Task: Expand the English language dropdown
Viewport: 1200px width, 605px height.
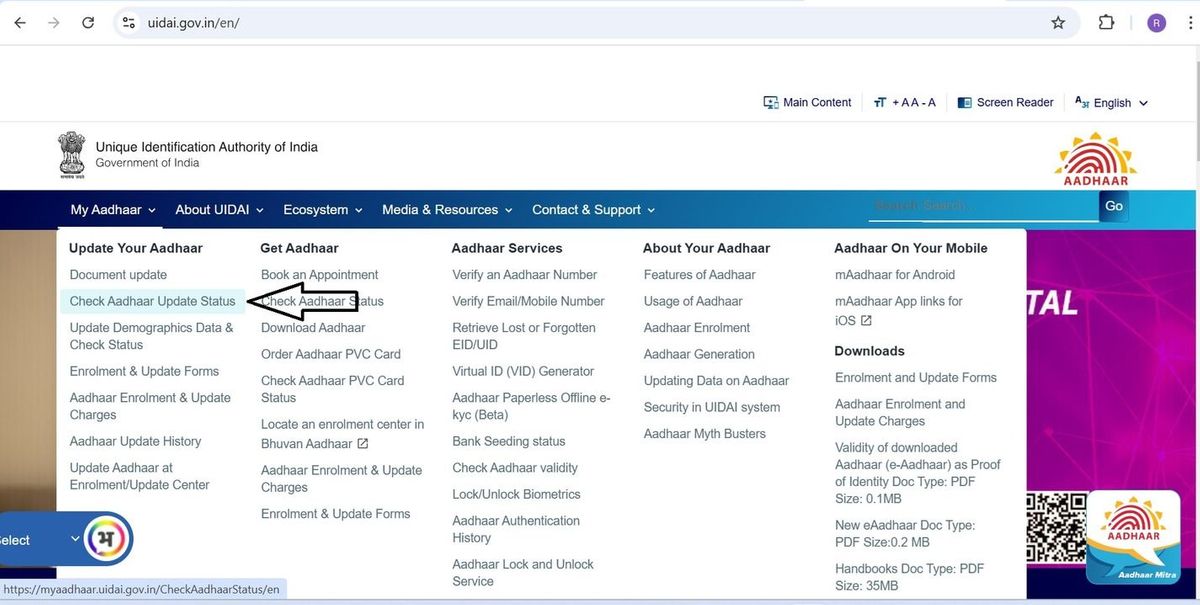Action: coord(1110,102)
